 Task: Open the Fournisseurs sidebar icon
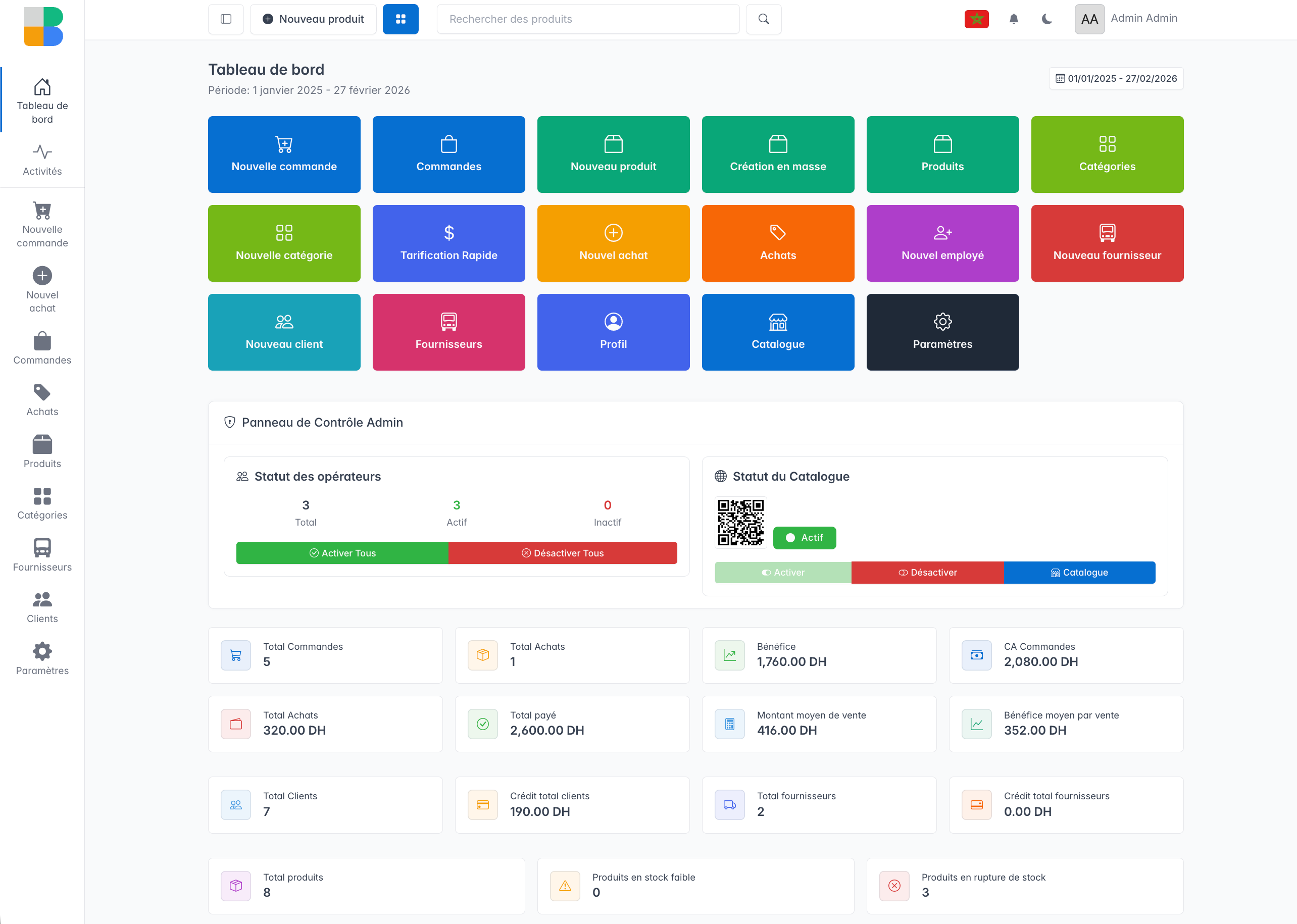coord(42,555)
